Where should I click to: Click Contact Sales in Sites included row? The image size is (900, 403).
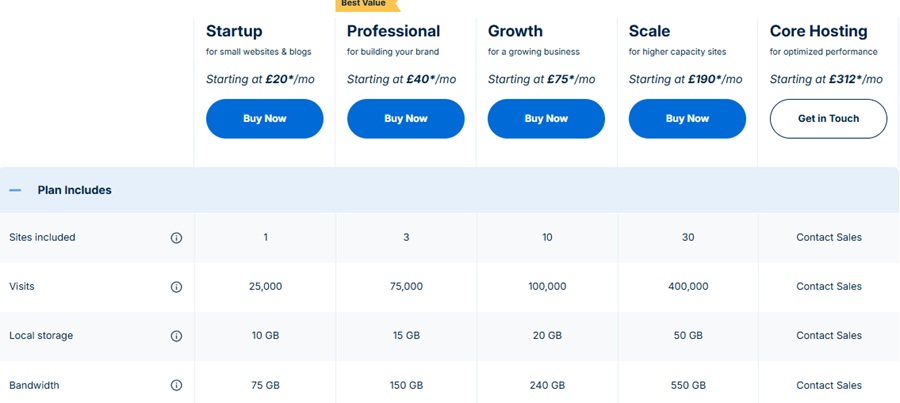(x=829, y=238)
